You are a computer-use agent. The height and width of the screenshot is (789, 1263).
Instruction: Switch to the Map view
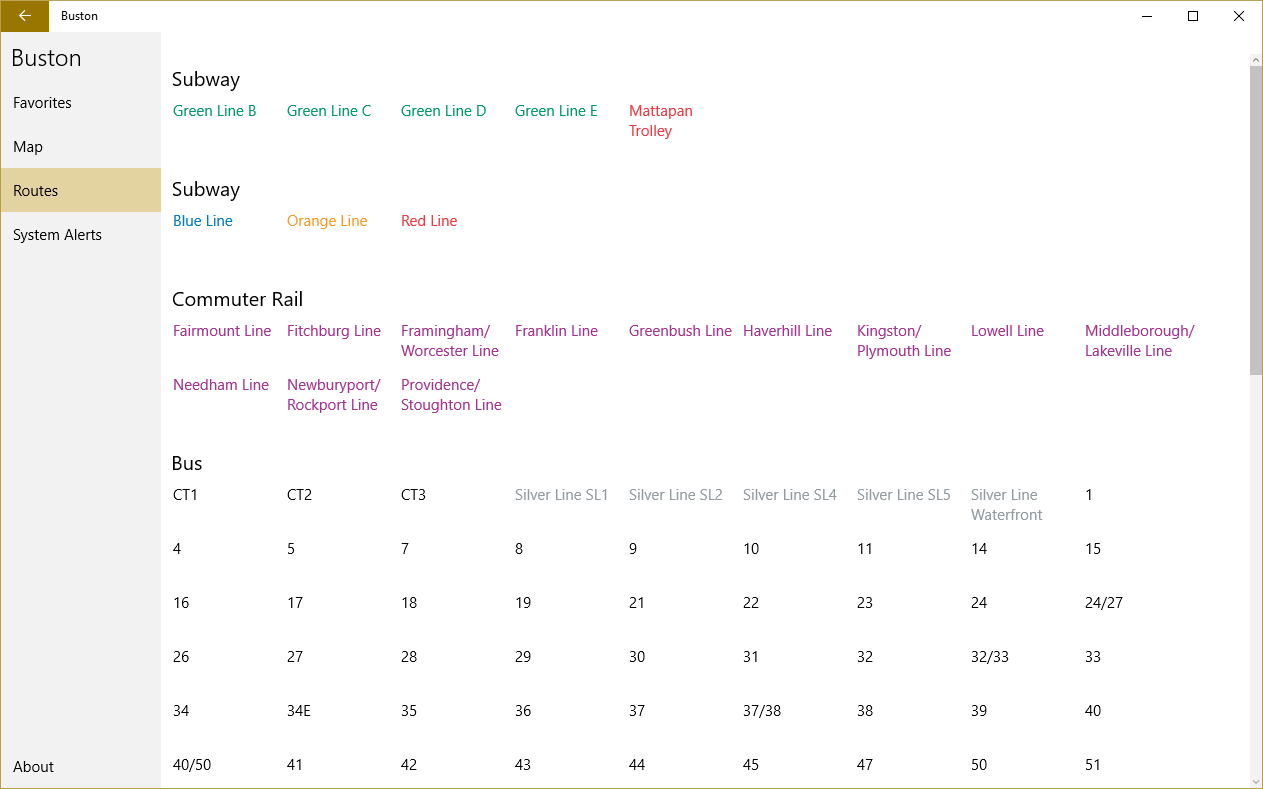(28, 147)
